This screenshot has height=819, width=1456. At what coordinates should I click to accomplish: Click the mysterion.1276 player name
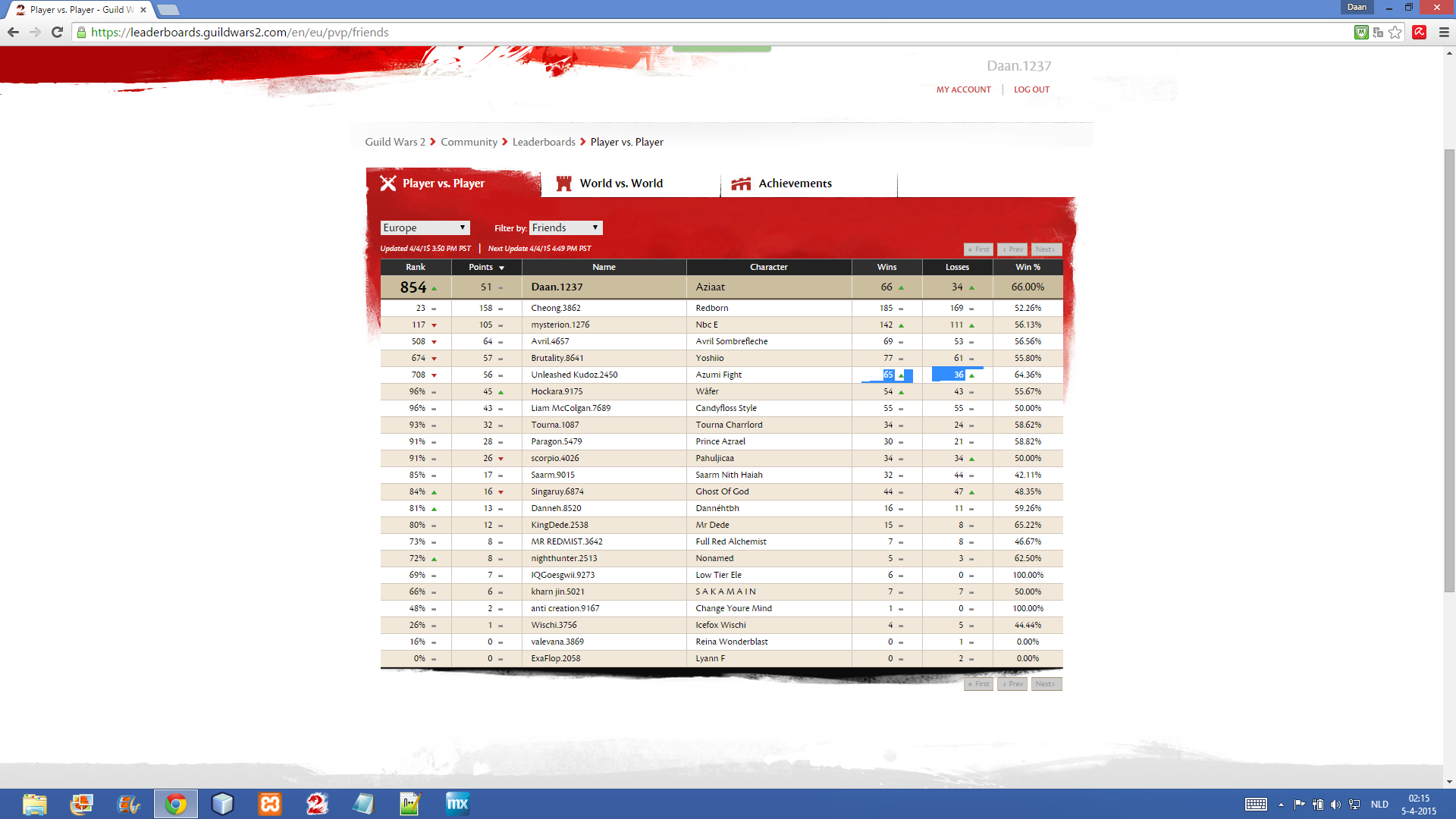click(560, 325)
